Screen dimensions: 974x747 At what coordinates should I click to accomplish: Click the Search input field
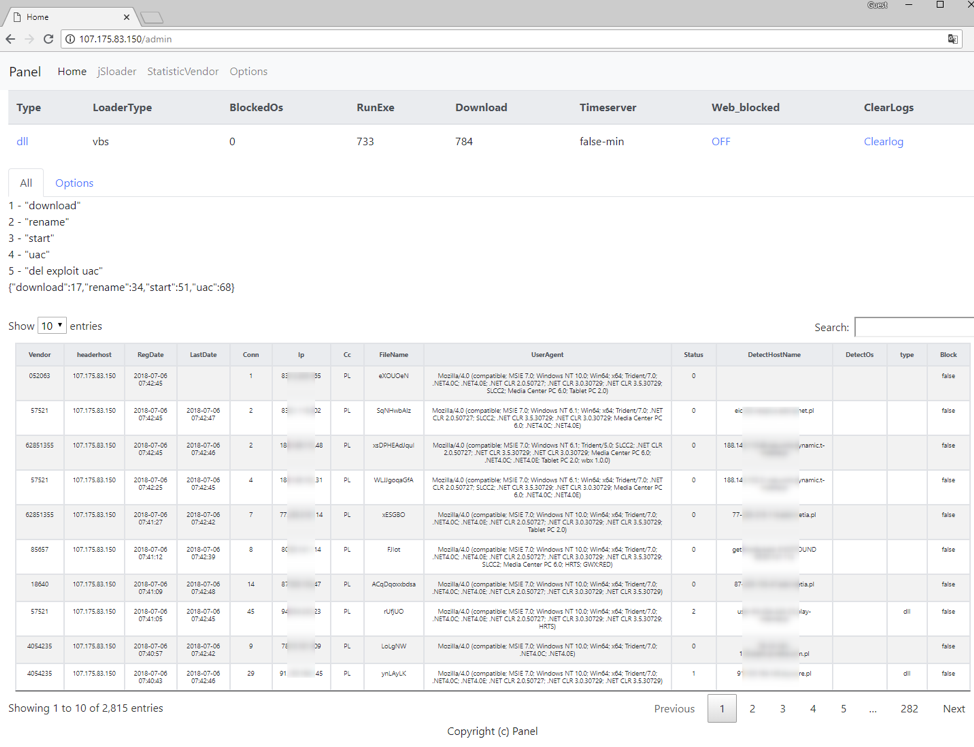[914, 327]
